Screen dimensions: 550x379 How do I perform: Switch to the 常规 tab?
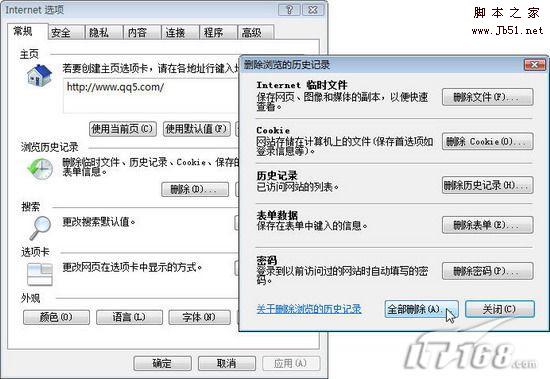(27, 32)
